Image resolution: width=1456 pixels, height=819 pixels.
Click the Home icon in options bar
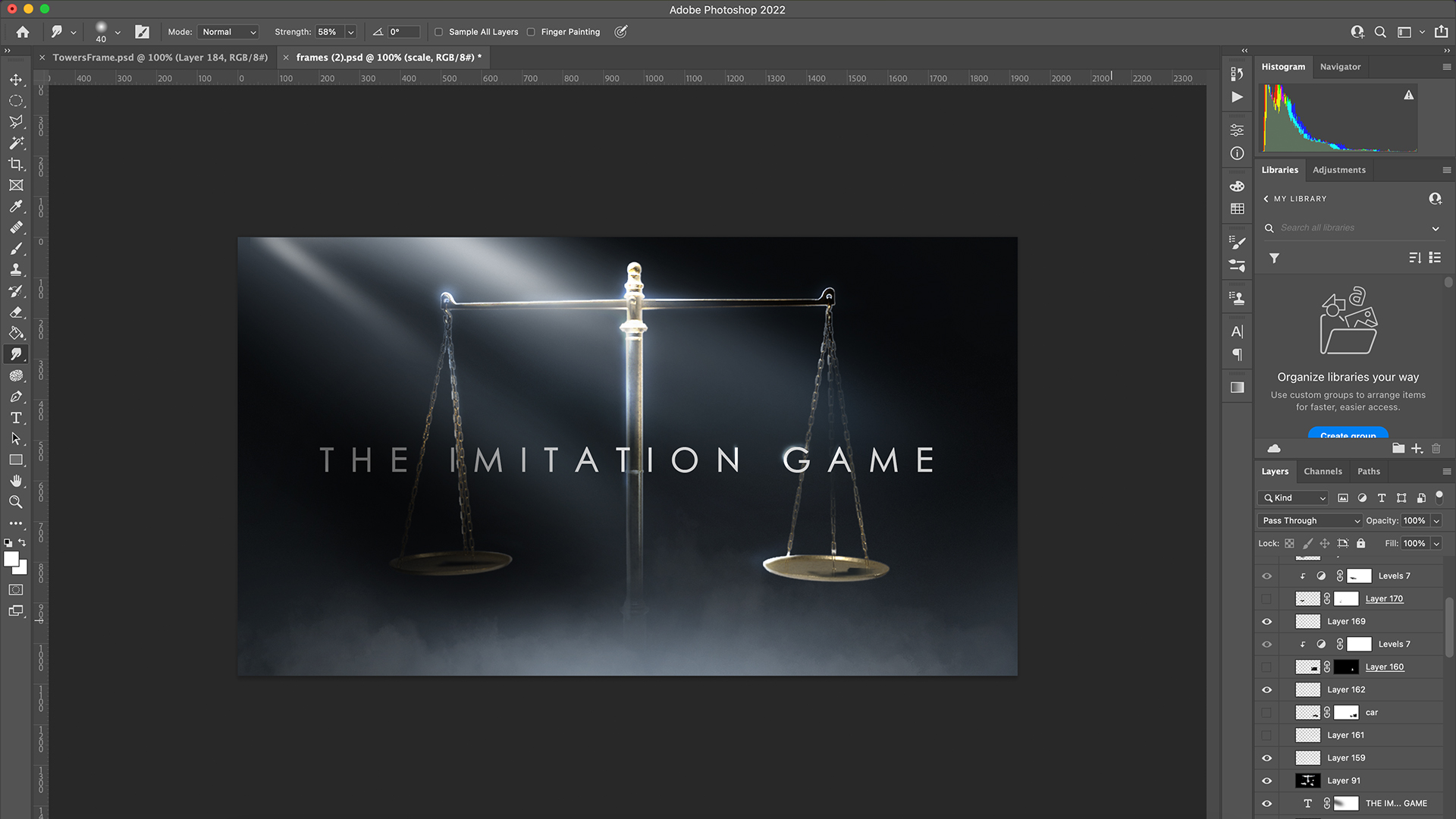click(23, 32)
